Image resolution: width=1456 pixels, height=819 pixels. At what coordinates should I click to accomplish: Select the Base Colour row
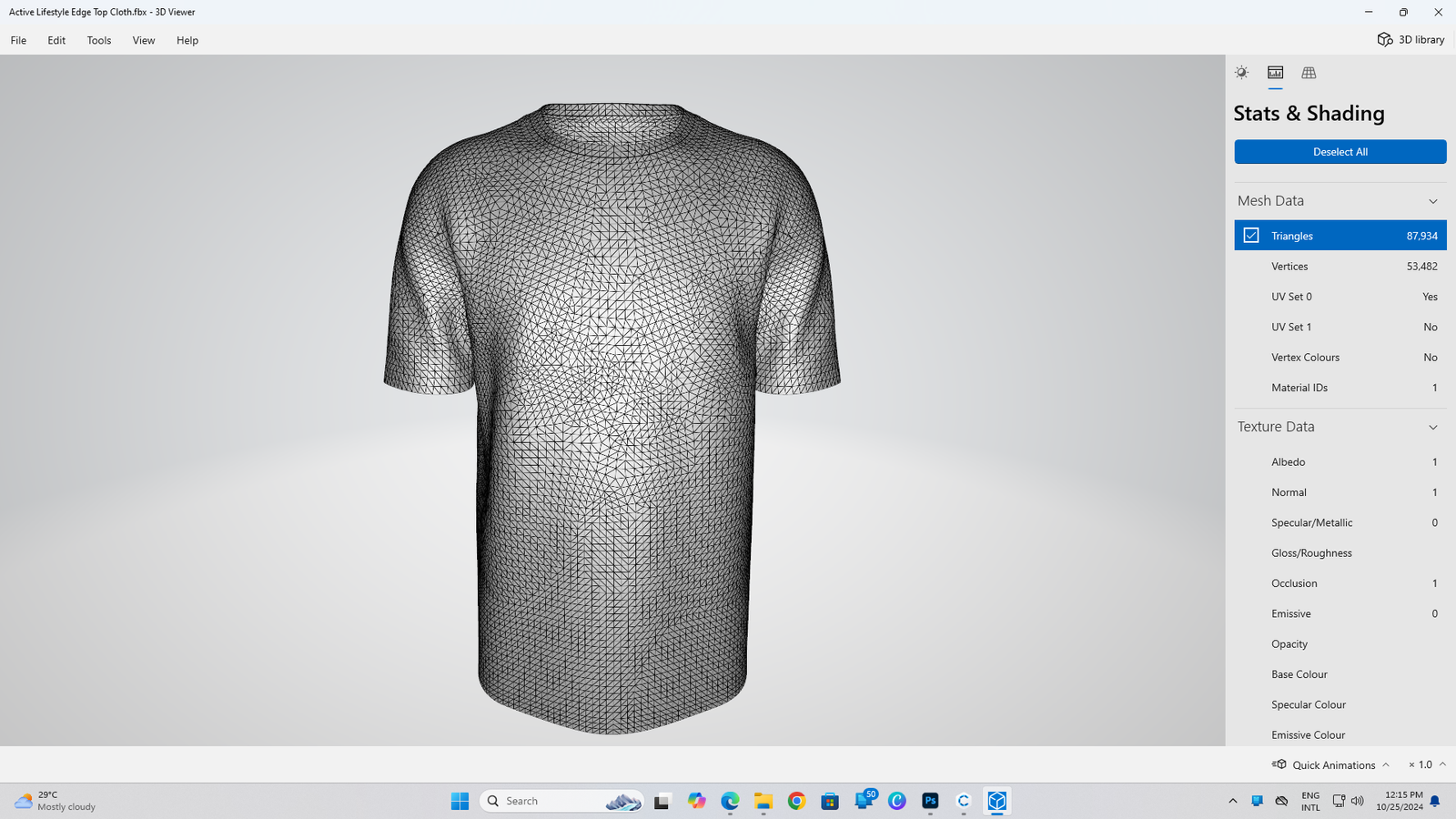pos(1340,674)
